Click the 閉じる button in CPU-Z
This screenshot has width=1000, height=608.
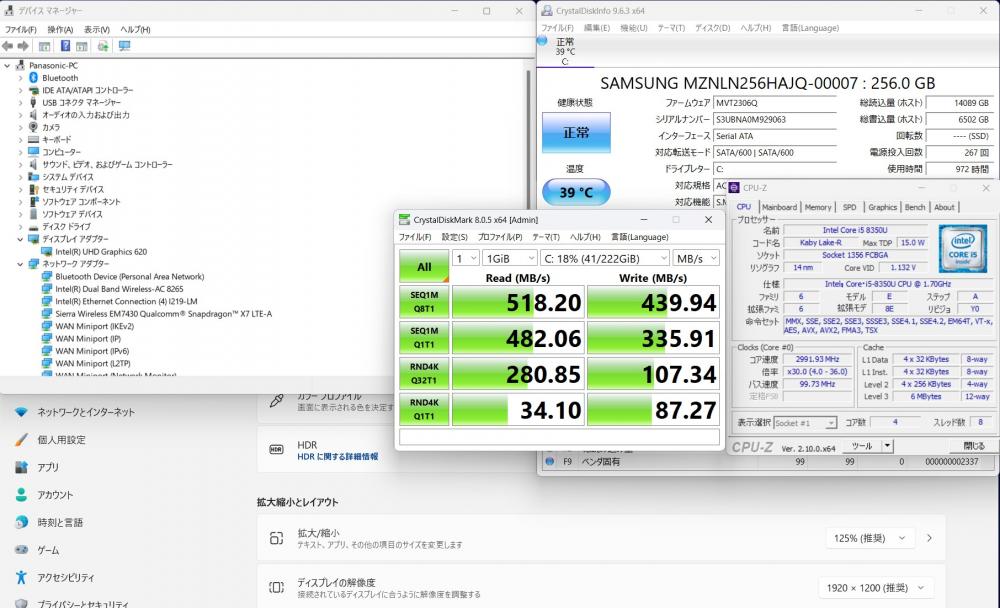(973, 446)
